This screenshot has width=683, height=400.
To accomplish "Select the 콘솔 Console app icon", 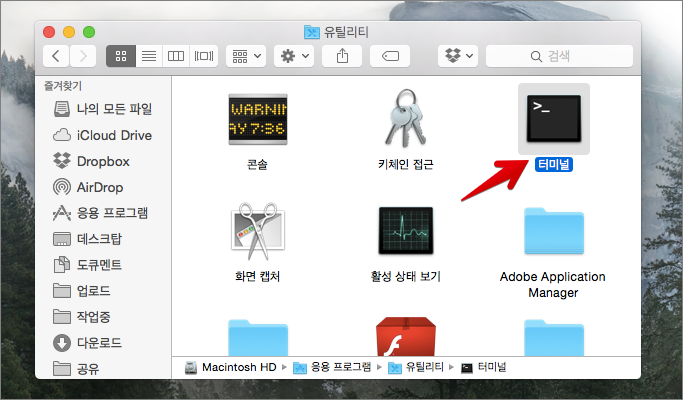I will point(258,119).
